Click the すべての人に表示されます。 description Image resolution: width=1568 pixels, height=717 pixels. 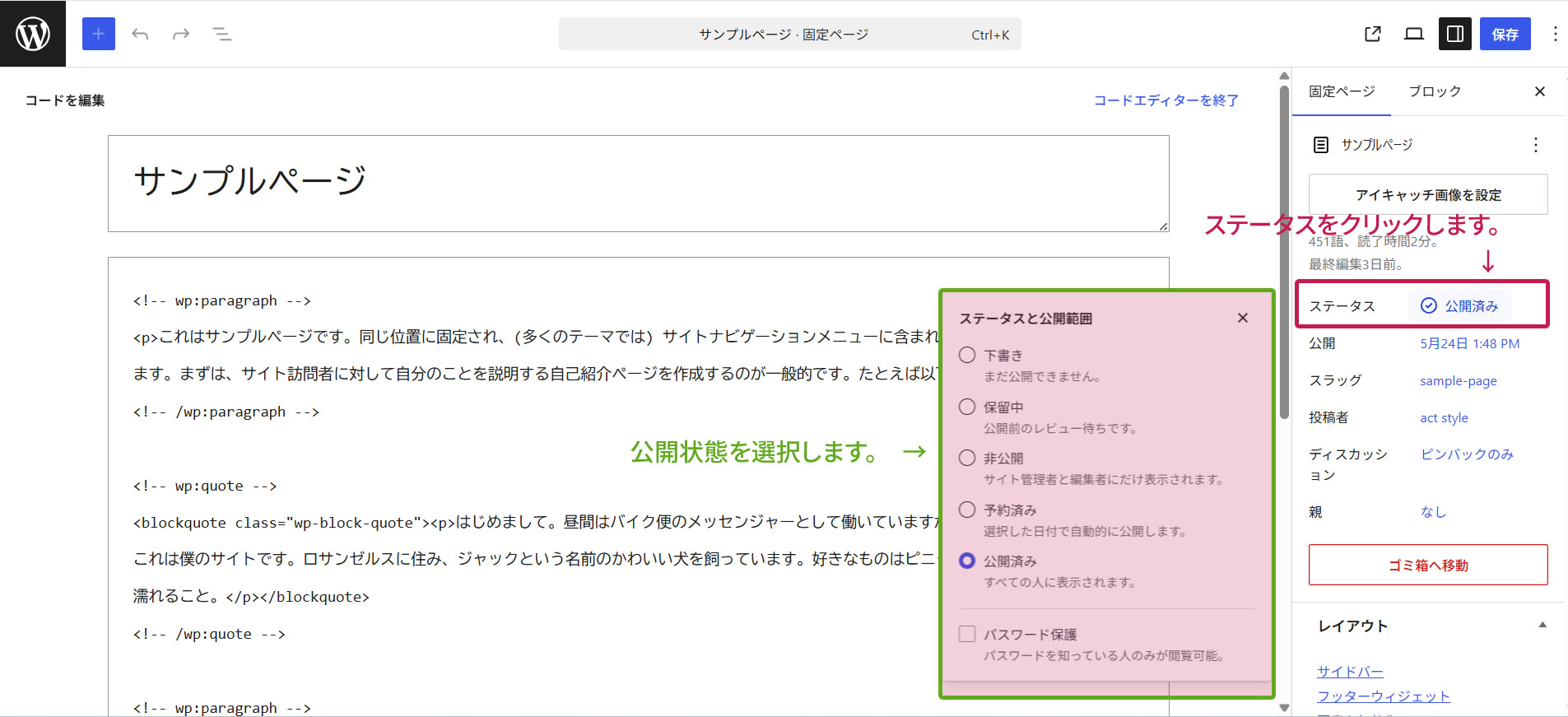[1062, 582]
